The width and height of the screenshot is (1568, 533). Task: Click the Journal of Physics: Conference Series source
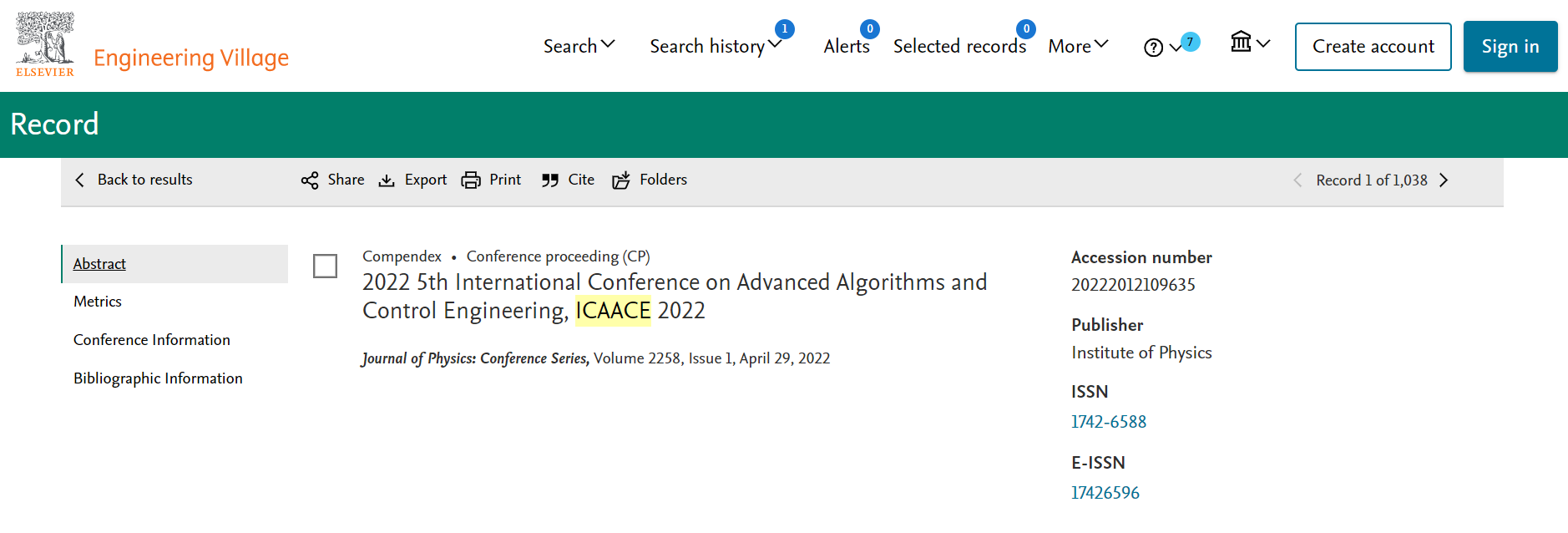(476, 358)
